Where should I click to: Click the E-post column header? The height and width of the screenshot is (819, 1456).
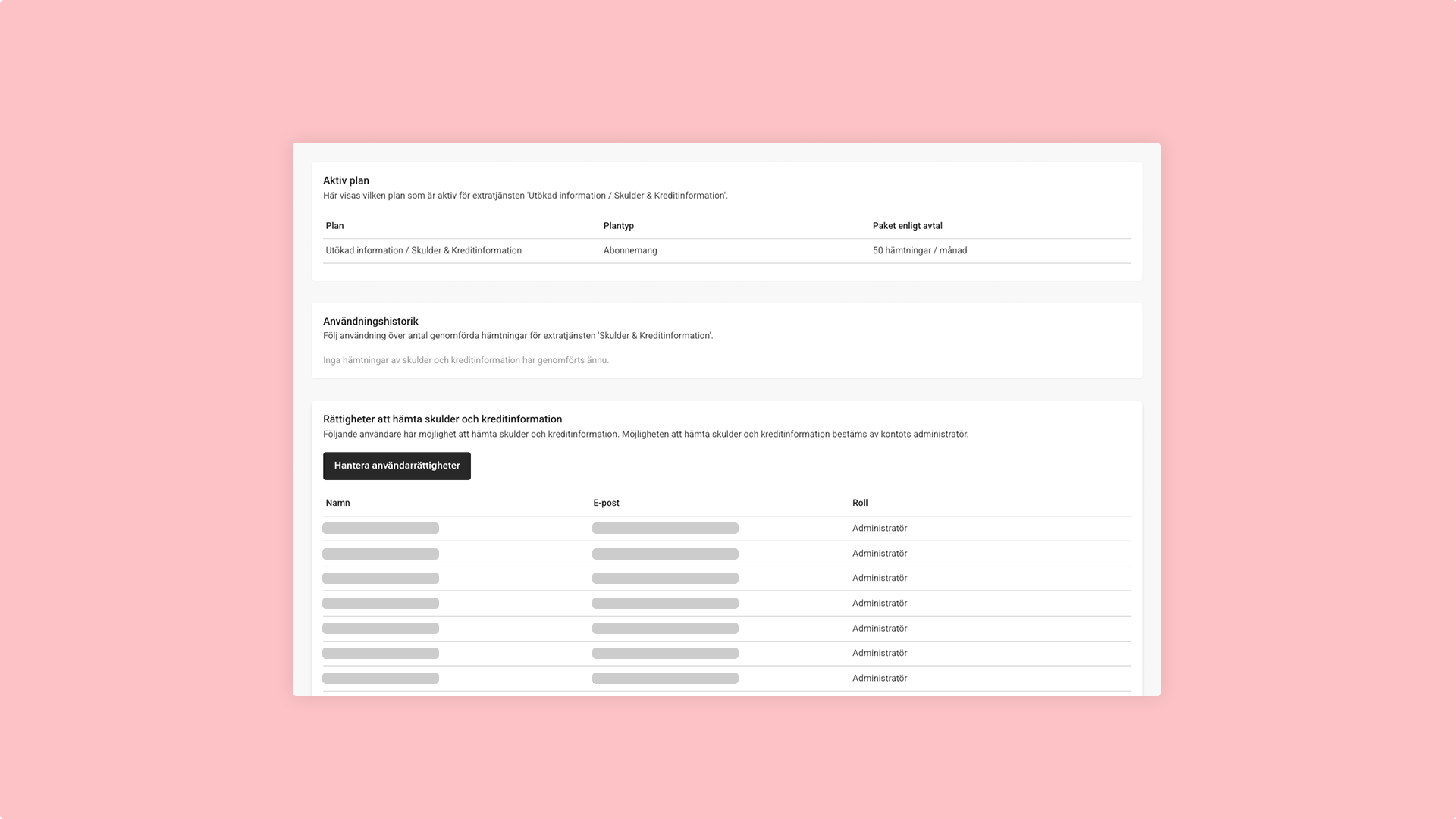606,503
